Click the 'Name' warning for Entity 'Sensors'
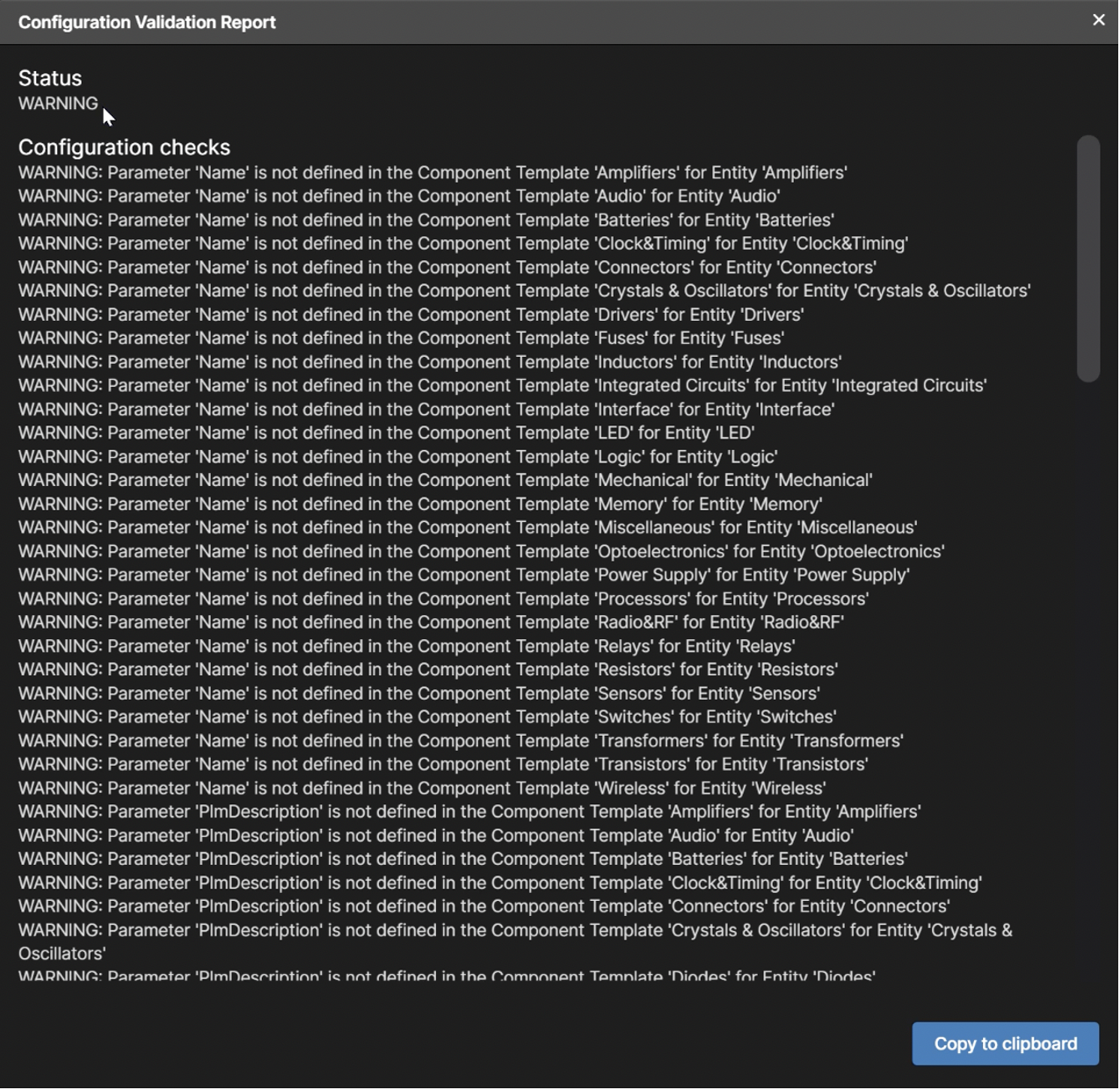Screen dimensions: 1120x1090 tap(420, 694)
